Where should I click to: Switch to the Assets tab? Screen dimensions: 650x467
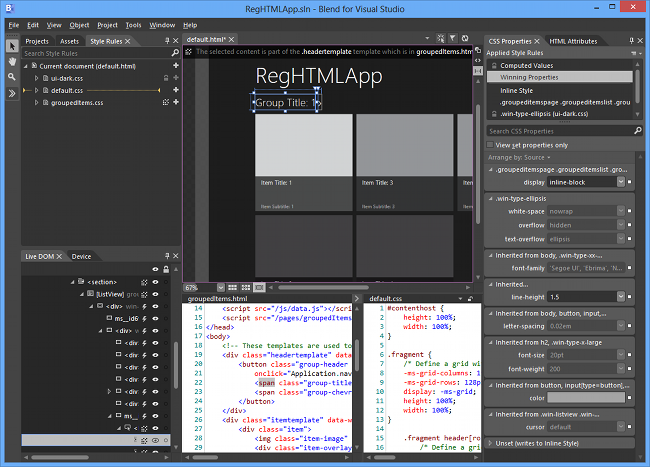69,41
